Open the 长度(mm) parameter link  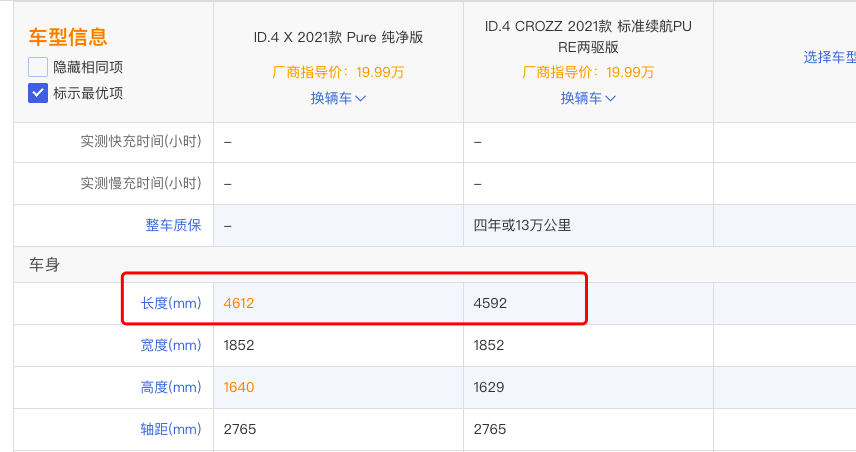[171, 304]
